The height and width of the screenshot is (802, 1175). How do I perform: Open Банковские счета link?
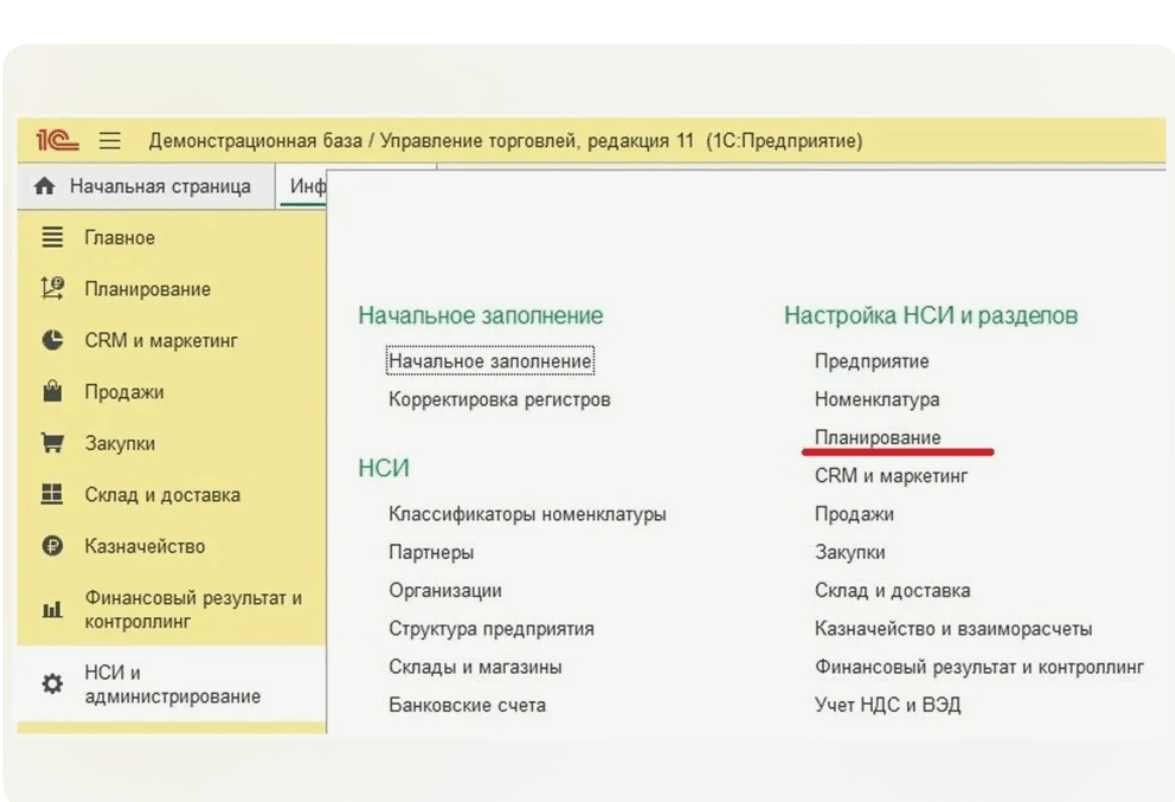tap(467, 705)
